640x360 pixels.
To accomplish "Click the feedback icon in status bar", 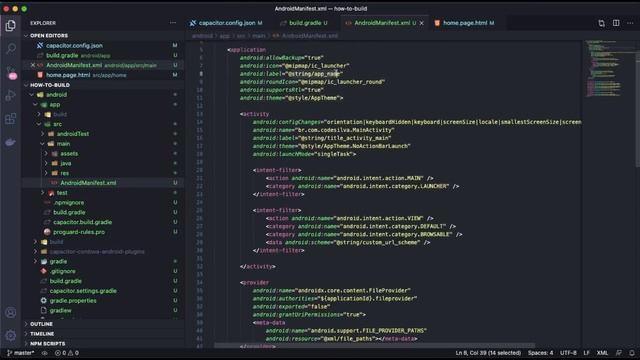I will coord(619,353).
